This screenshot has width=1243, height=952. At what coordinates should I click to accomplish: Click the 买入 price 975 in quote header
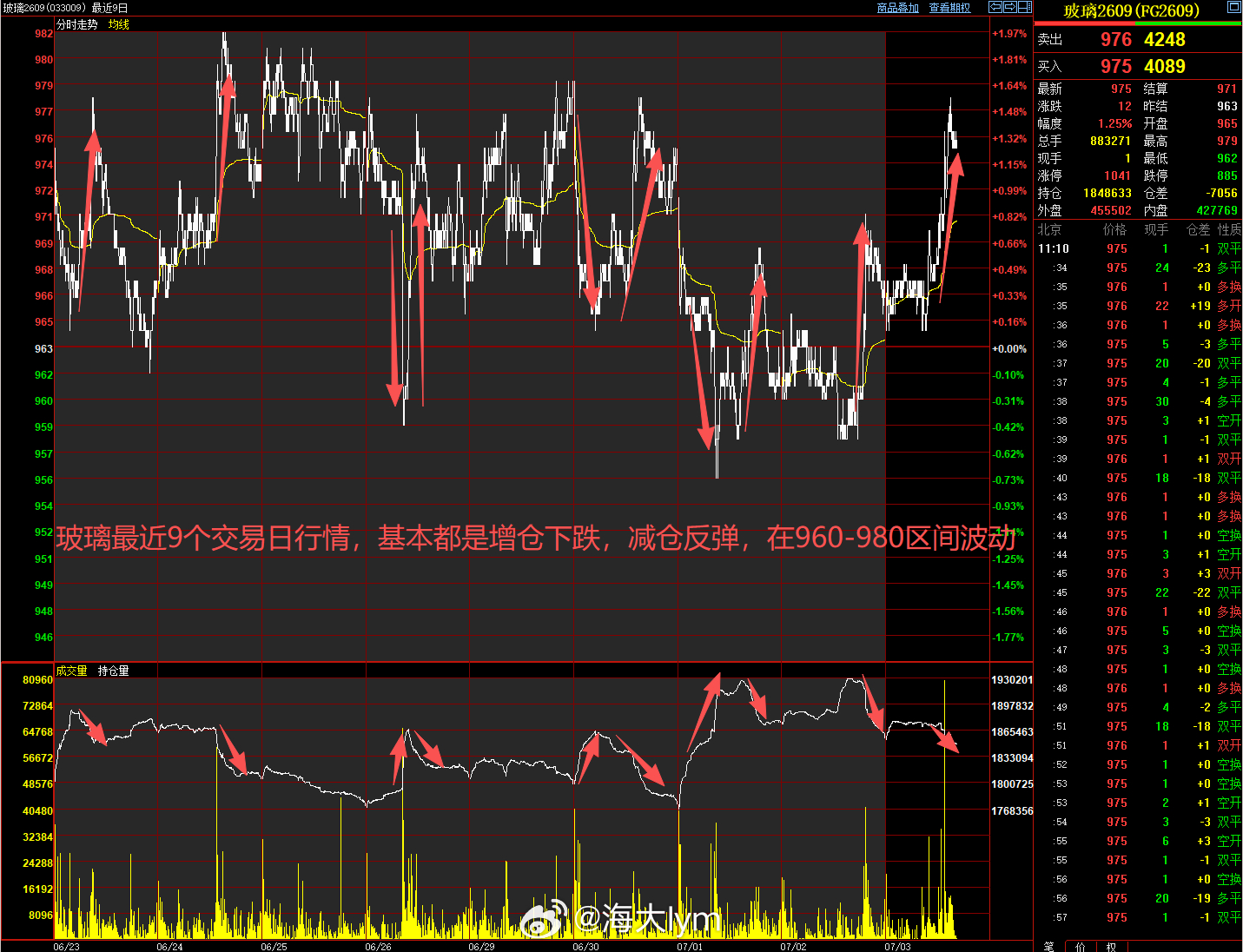(x=1116, y=67)
